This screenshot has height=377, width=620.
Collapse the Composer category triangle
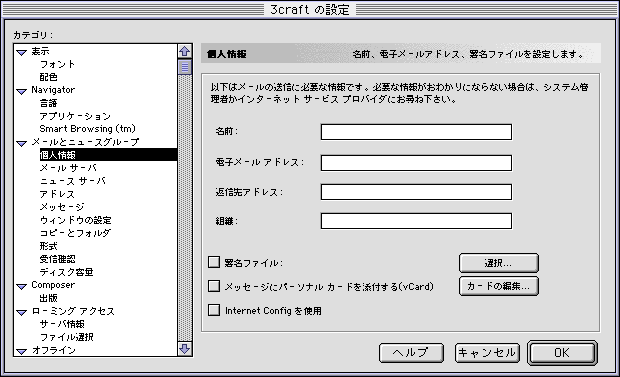pos(22,286)
